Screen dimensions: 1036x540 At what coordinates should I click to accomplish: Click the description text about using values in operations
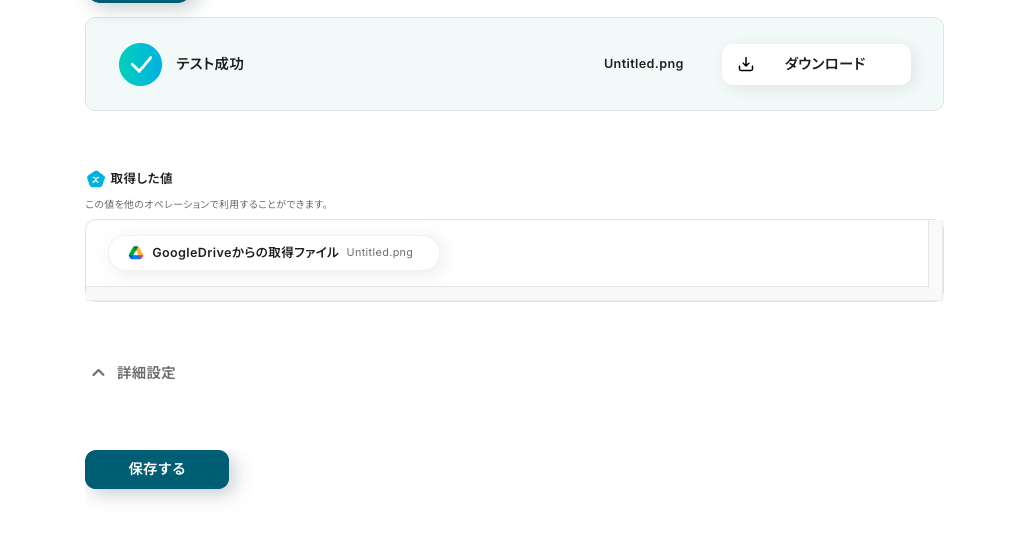[207, 204]
